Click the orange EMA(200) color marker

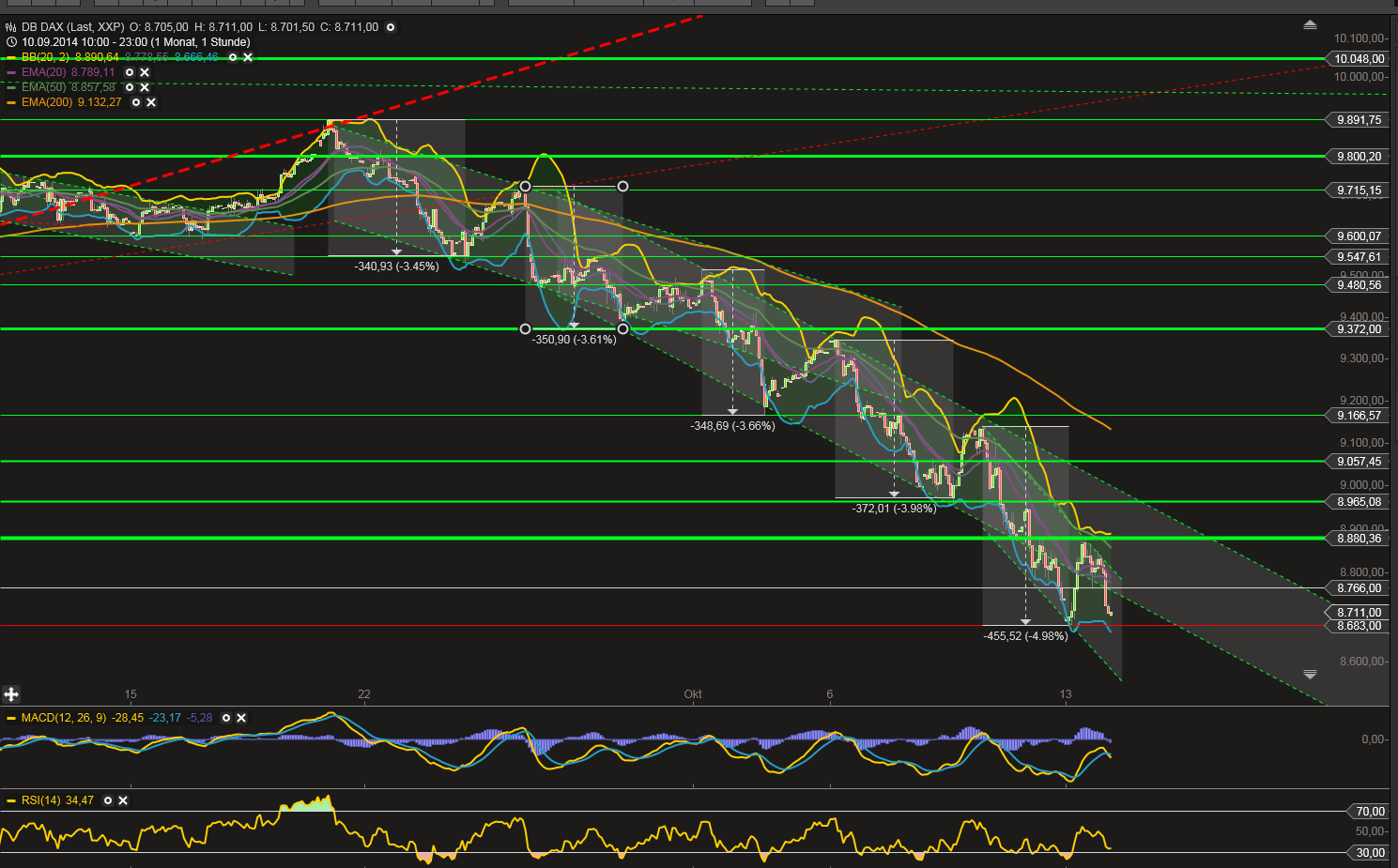(11, 102)
